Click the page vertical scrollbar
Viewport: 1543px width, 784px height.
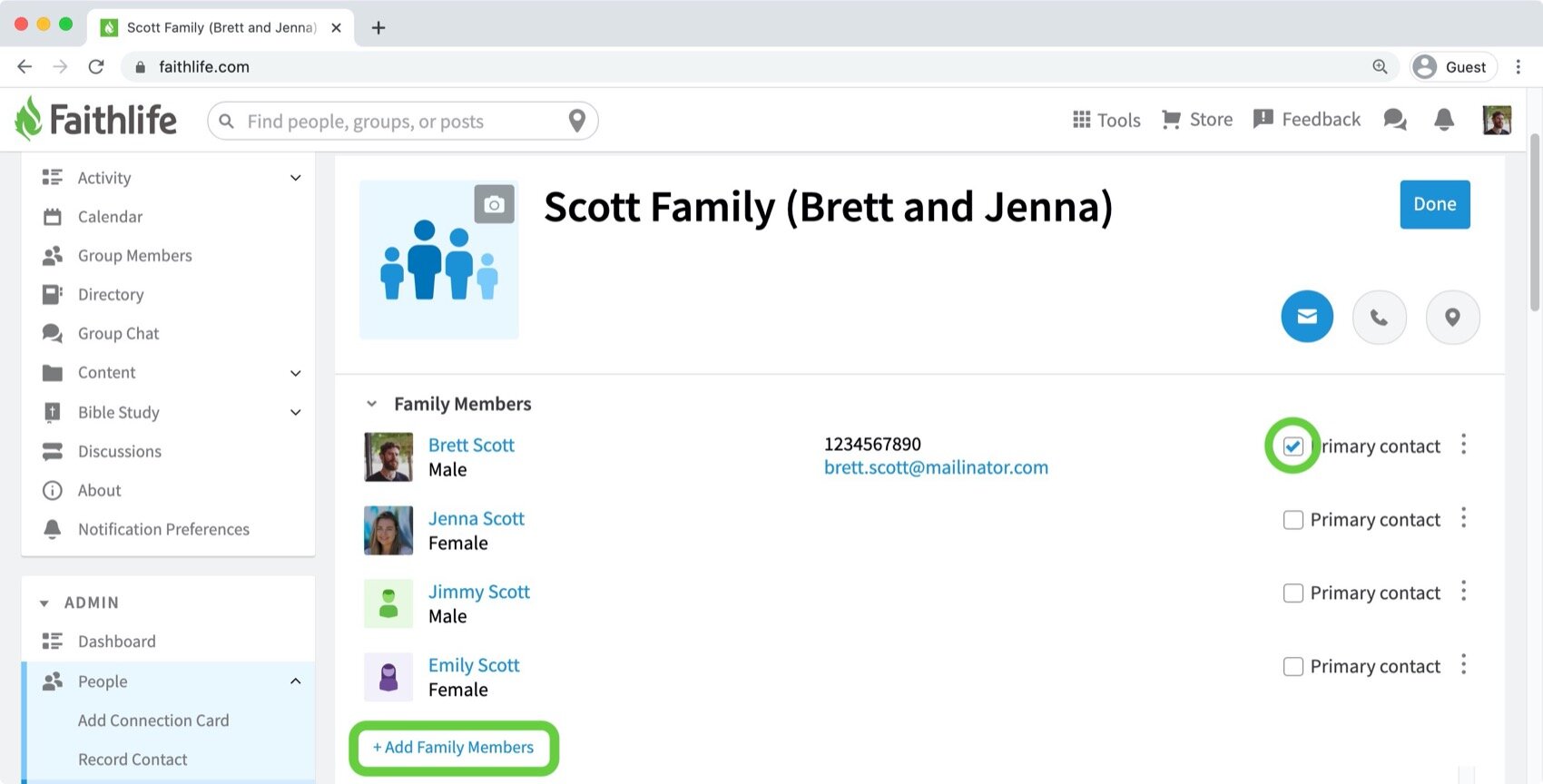[x=1535, y=222]
